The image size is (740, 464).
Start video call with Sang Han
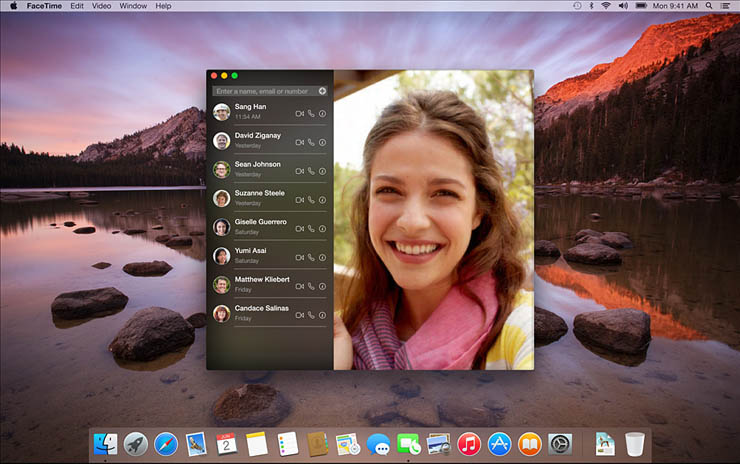coord(299,114)
